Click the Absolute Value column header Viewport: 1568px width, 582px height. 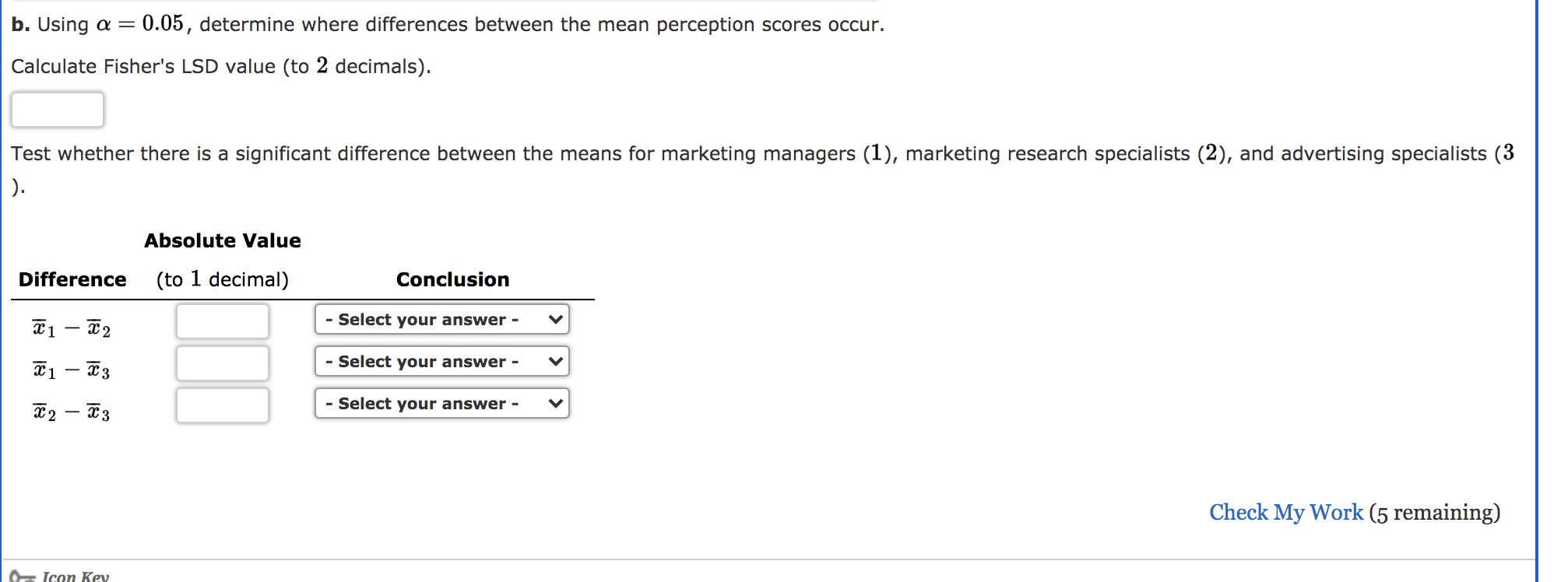click(223, 241)
